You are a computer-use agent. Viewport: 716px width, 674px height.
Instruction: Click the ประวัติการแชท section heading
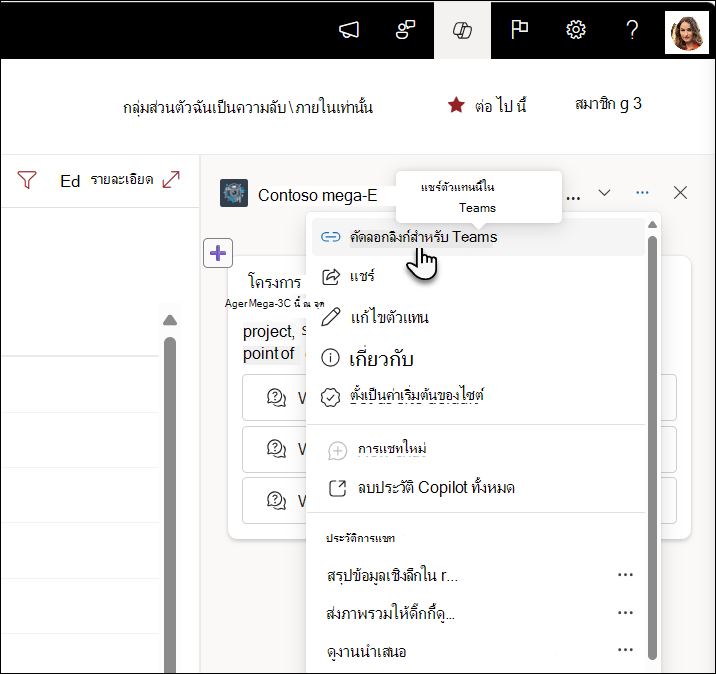point(360,538)
